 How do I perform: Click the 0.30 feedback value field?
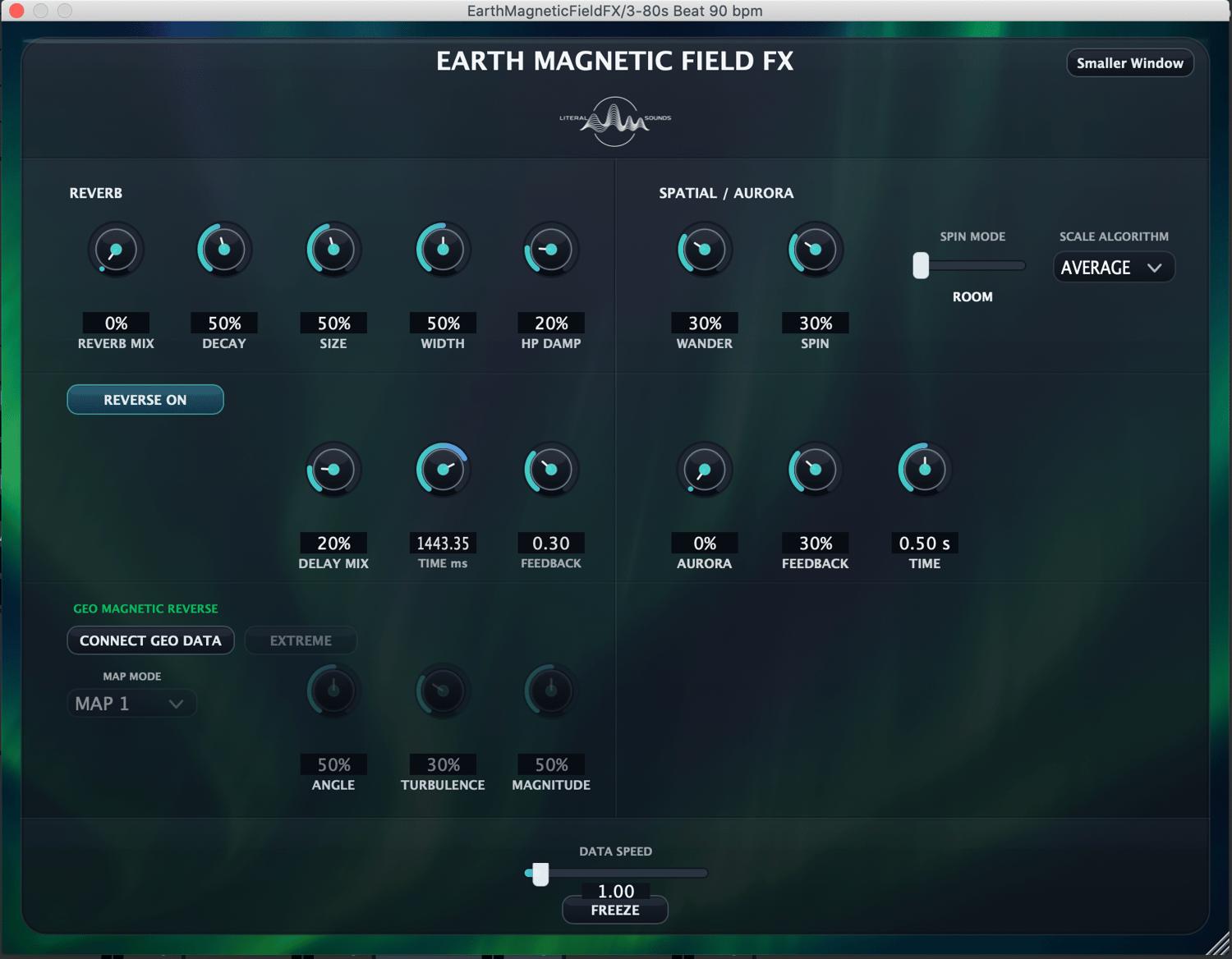[x=551, y=543]
